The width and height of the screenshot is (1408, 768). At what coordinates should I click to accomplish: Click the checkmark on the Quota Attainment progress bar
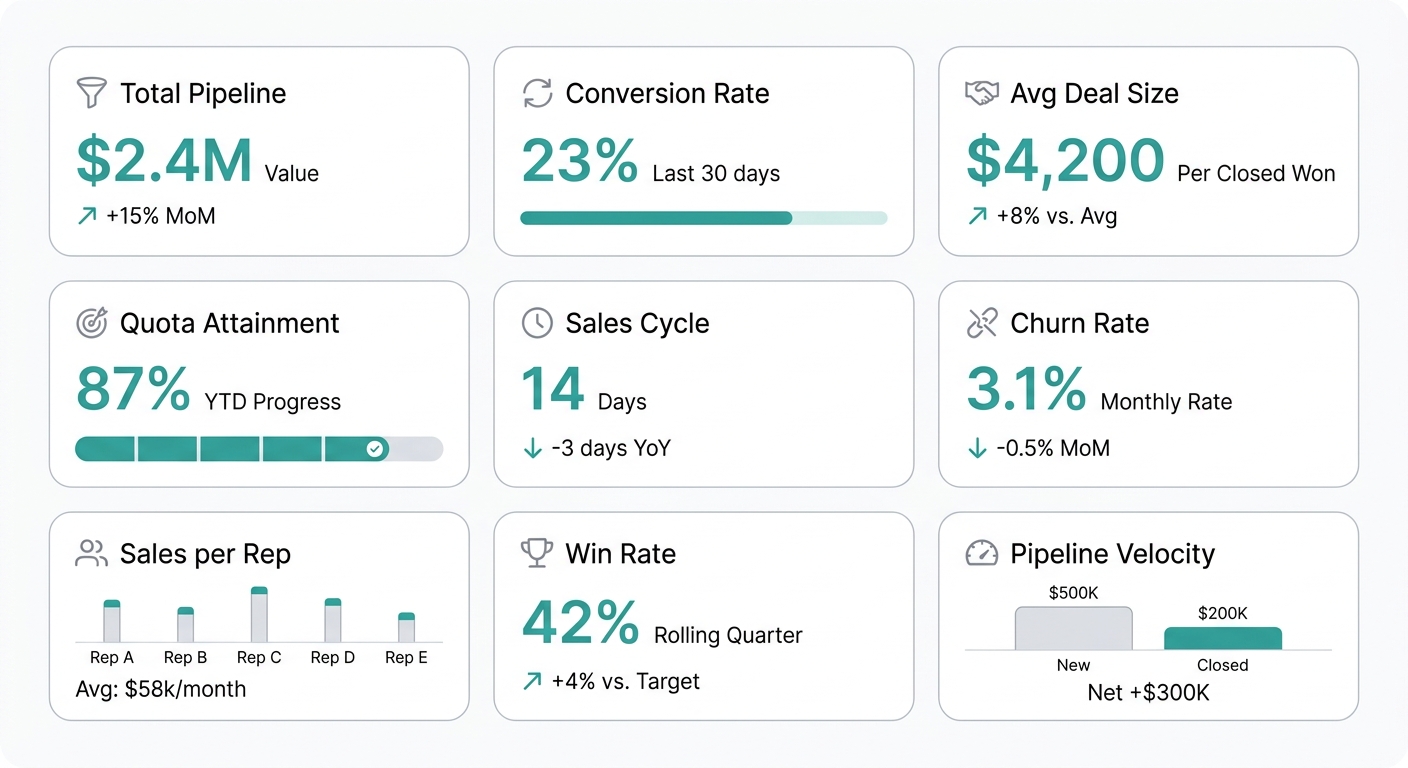374,449
